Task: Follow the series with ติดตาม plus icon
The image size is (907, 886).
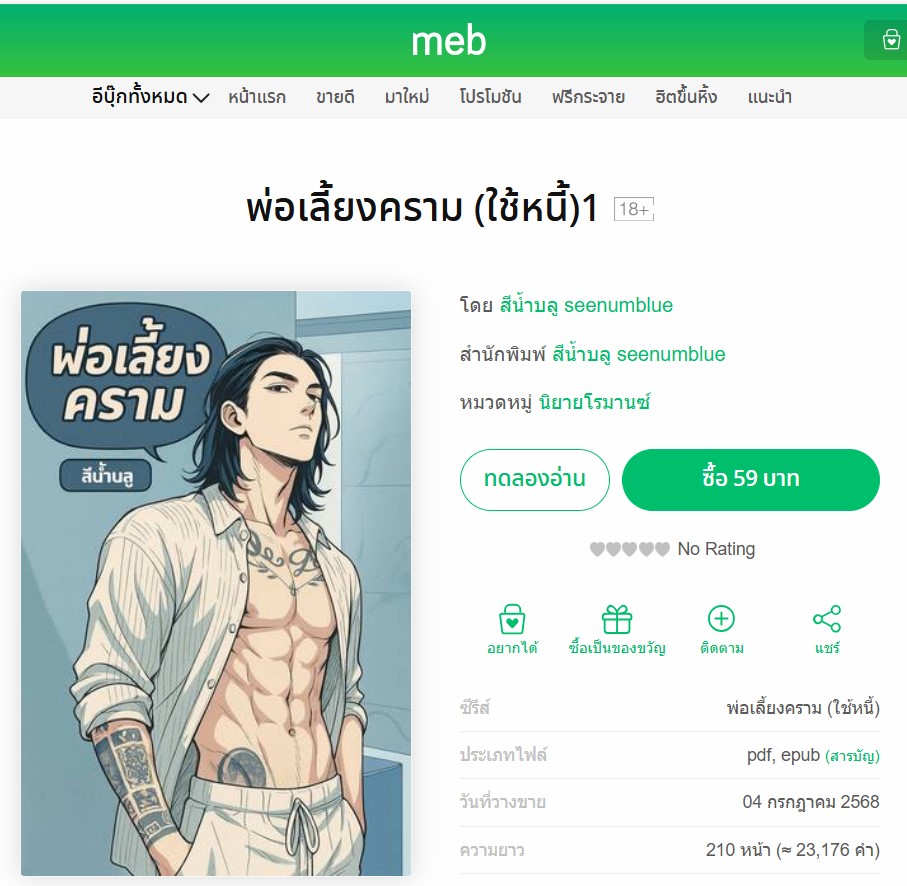Action: click(721, 629)
